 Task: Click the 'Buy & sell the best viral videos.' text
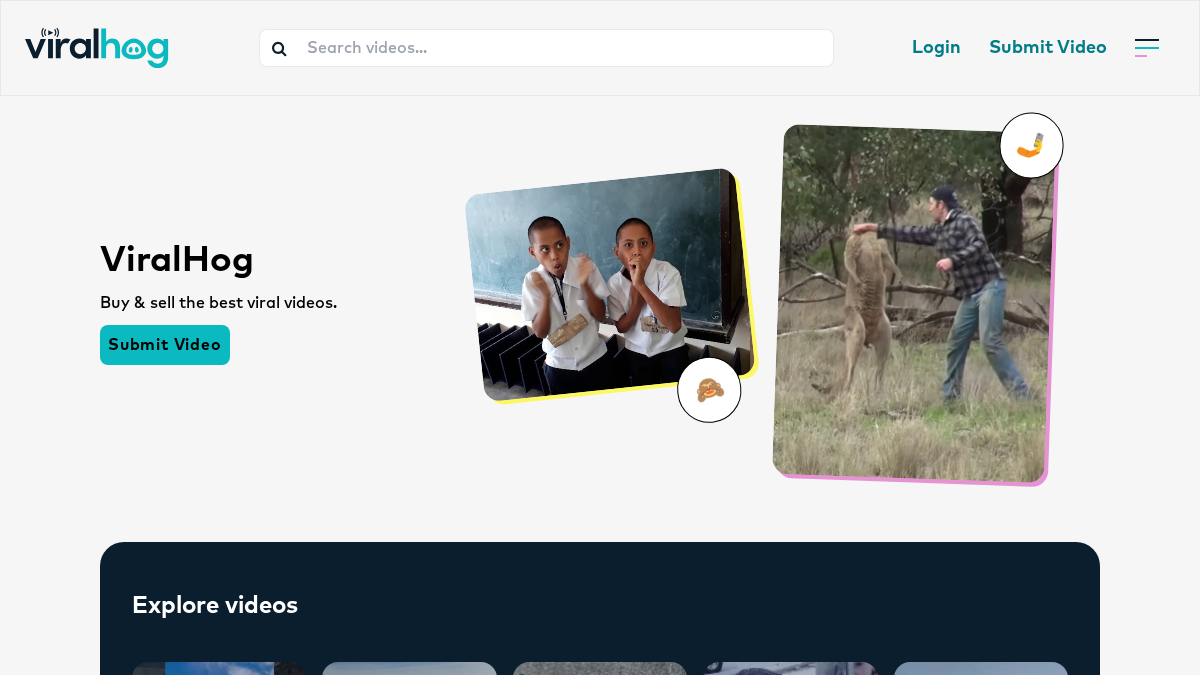[x=219, y=303]
